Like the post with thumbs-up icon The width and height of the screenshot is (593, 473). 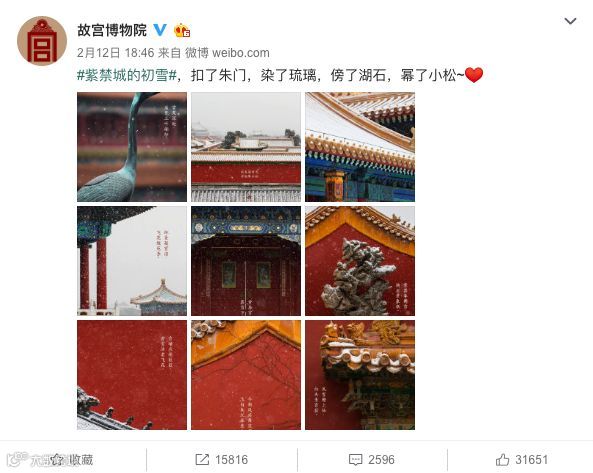pos(502,460)
